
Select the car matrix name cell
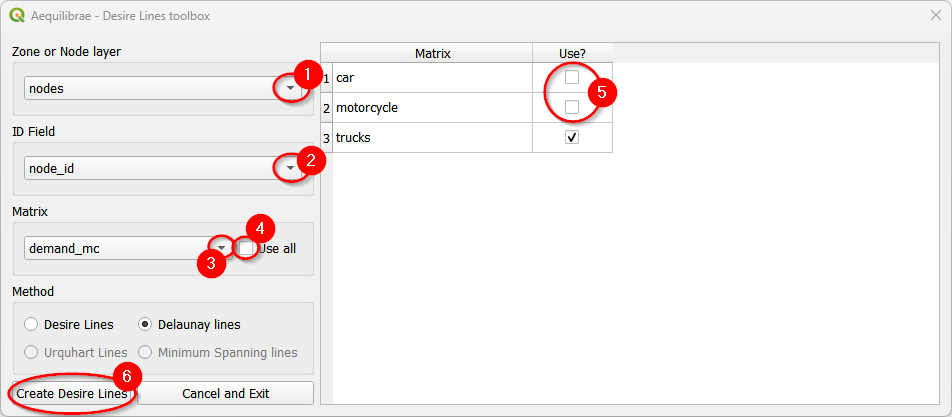[431, 78]
